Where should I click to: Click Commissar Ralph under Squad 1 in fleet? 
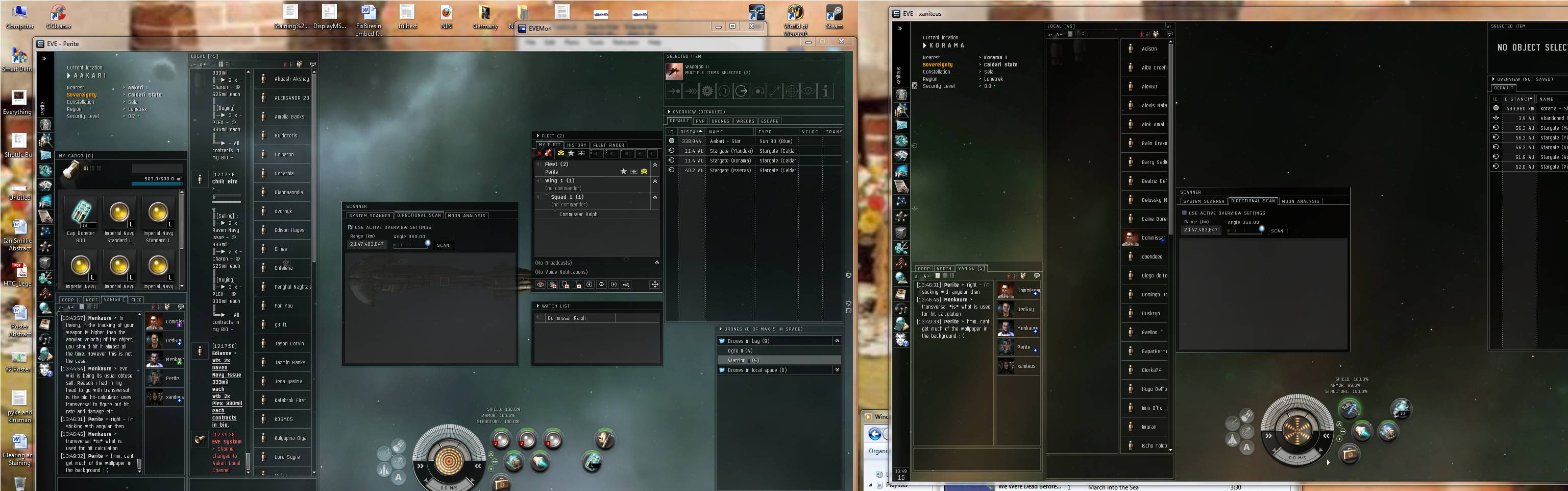(578, 215)
